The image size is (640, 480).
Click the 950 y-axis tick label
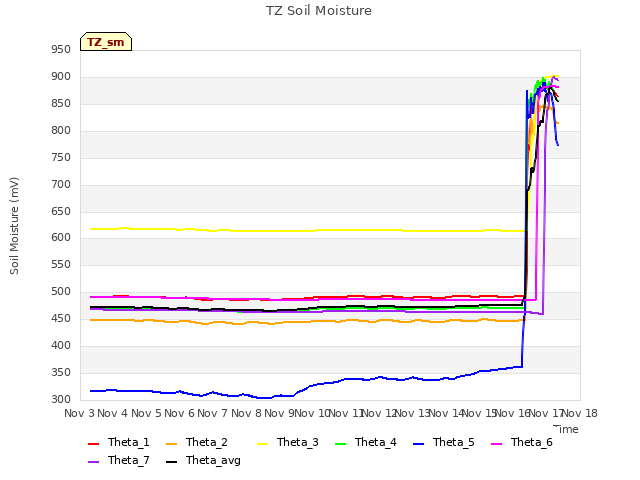61,50
